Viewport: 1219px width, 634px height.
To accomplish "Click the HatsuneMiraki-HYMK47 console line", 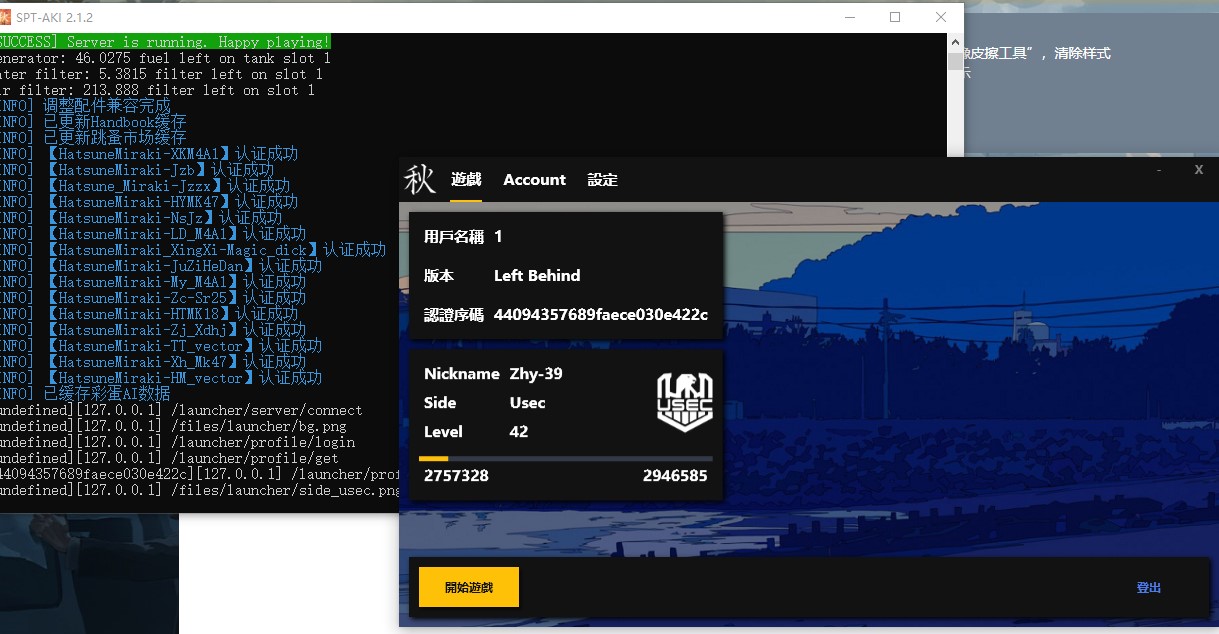I will click(149, 202).
